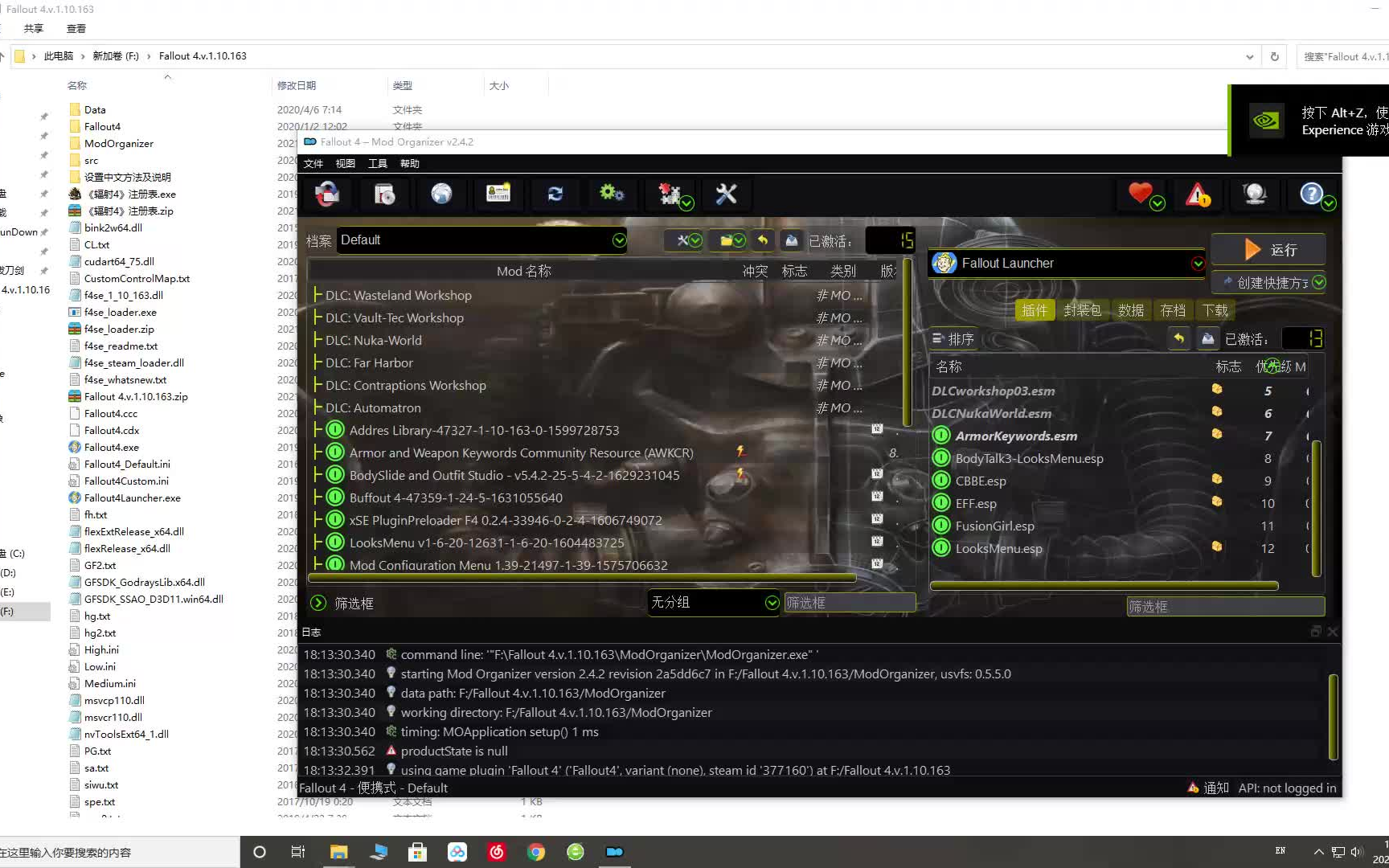Toggle Addres Library mod enabled
Viewport: 1389px width, 868px height.
pyautogui.click(x=335, y=430)
